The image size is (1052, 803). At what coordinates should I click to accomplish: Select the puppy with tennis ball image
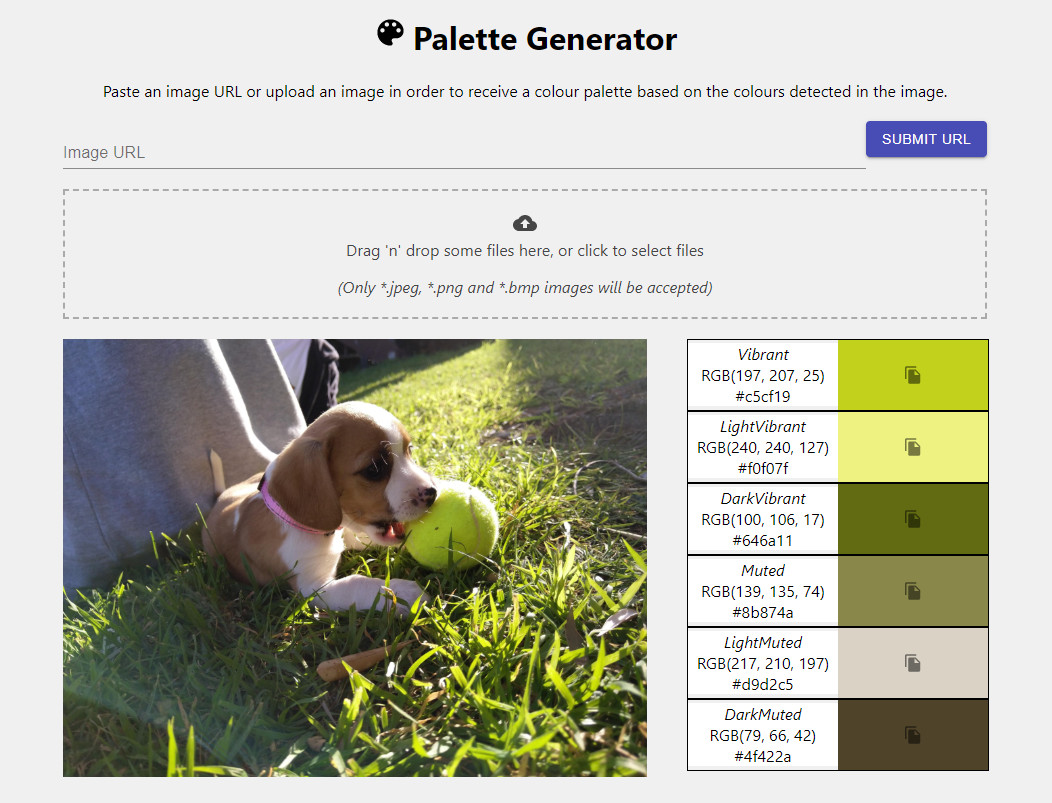(x=355, y=557)
